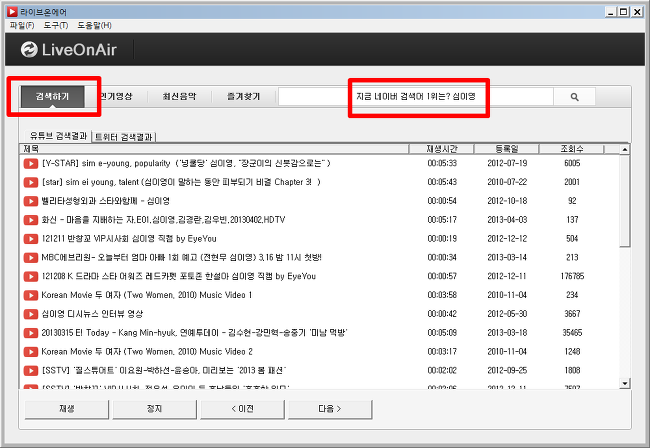Open the 도구(T) menu
Viewport: 650px width, 448px height.
56,26
